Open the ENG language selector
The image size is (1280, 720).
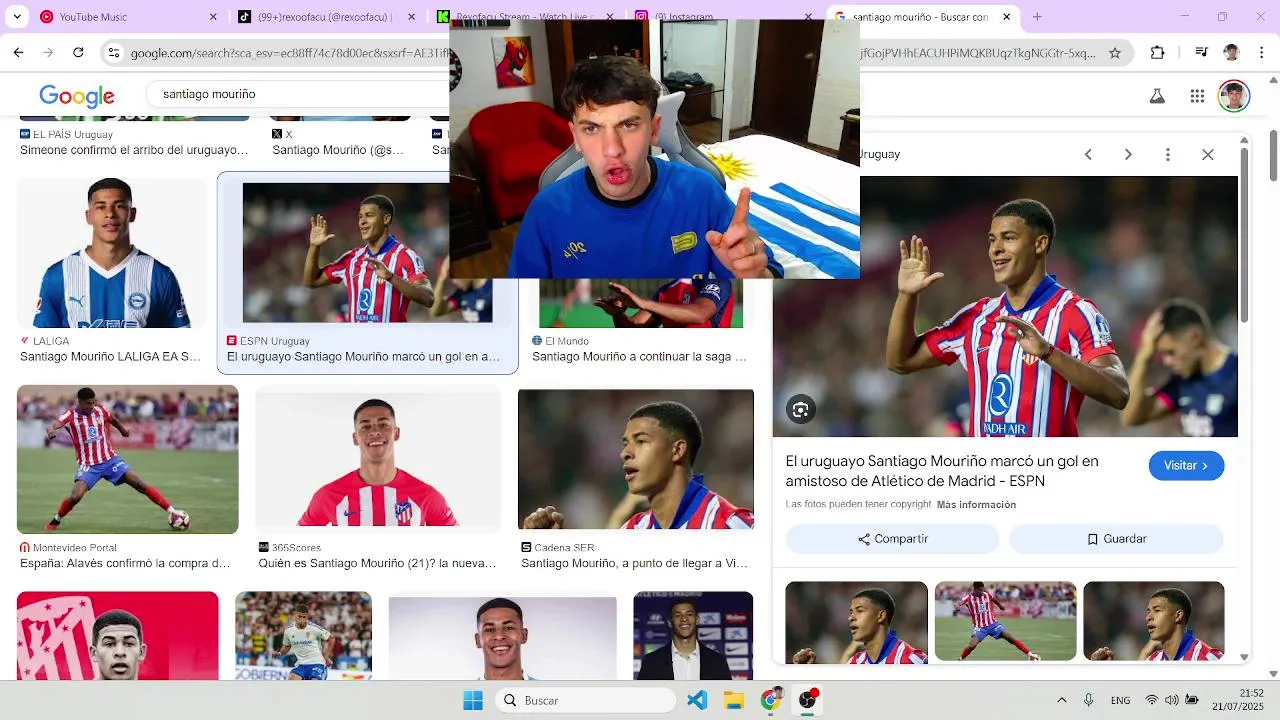click(1120, 700)
